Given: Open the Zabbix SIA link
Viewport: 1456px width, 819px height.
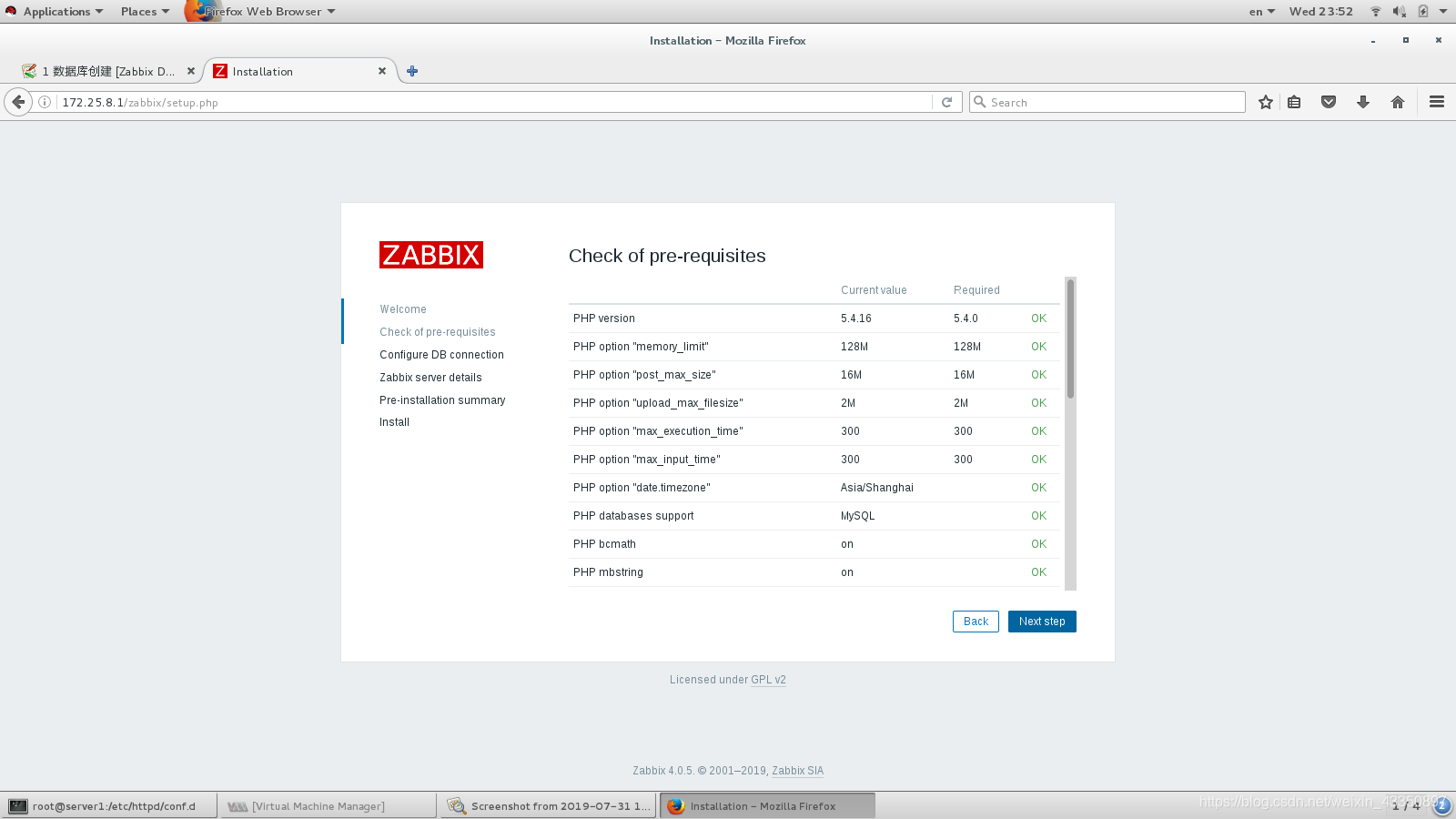Looking at the screenshot, I should tap(797, 771).
